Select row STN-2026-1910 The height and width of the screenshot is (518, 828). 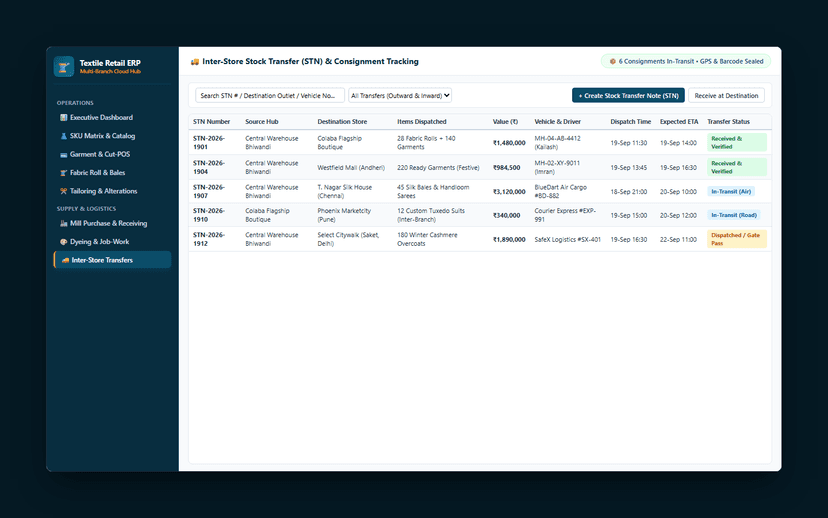(480, 215)
